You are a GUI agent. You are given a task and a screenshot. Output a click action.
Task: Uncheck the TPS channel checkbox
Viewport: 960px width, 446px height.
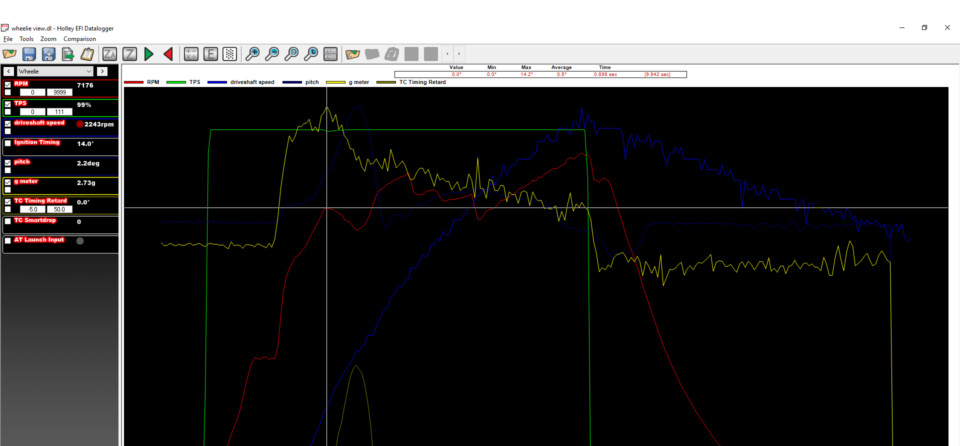click(x=8, y=104)
